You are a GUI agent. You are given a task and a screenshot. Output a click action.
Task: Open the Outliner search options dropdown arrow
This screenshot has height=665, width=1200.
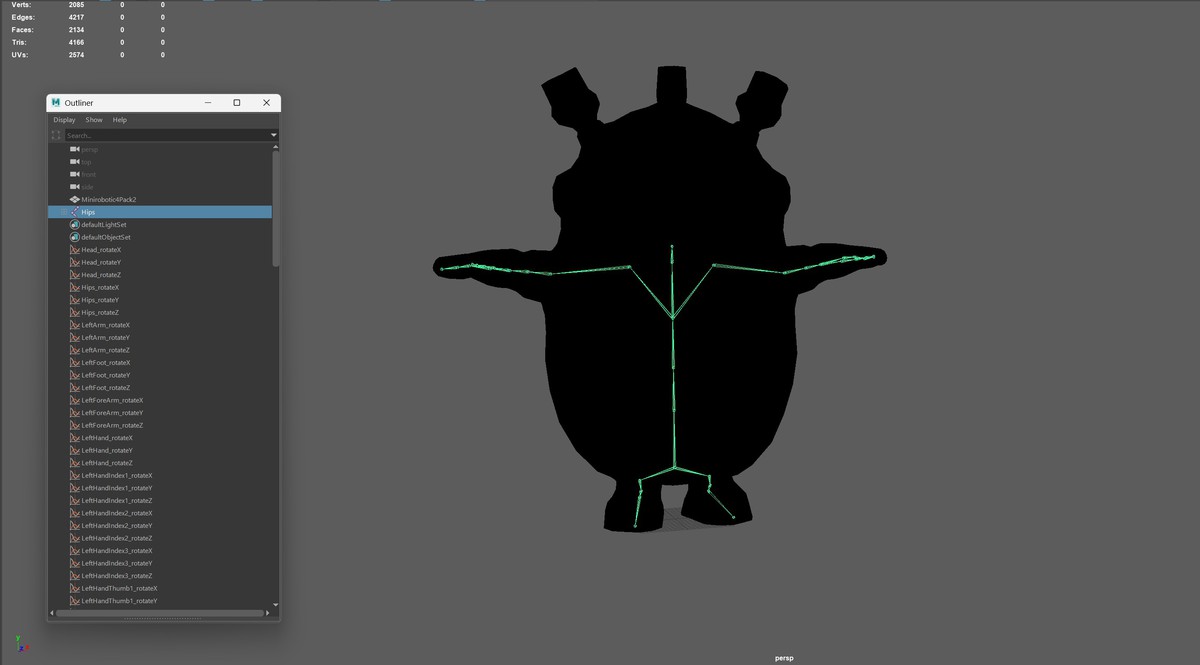(x=273, y=135)
